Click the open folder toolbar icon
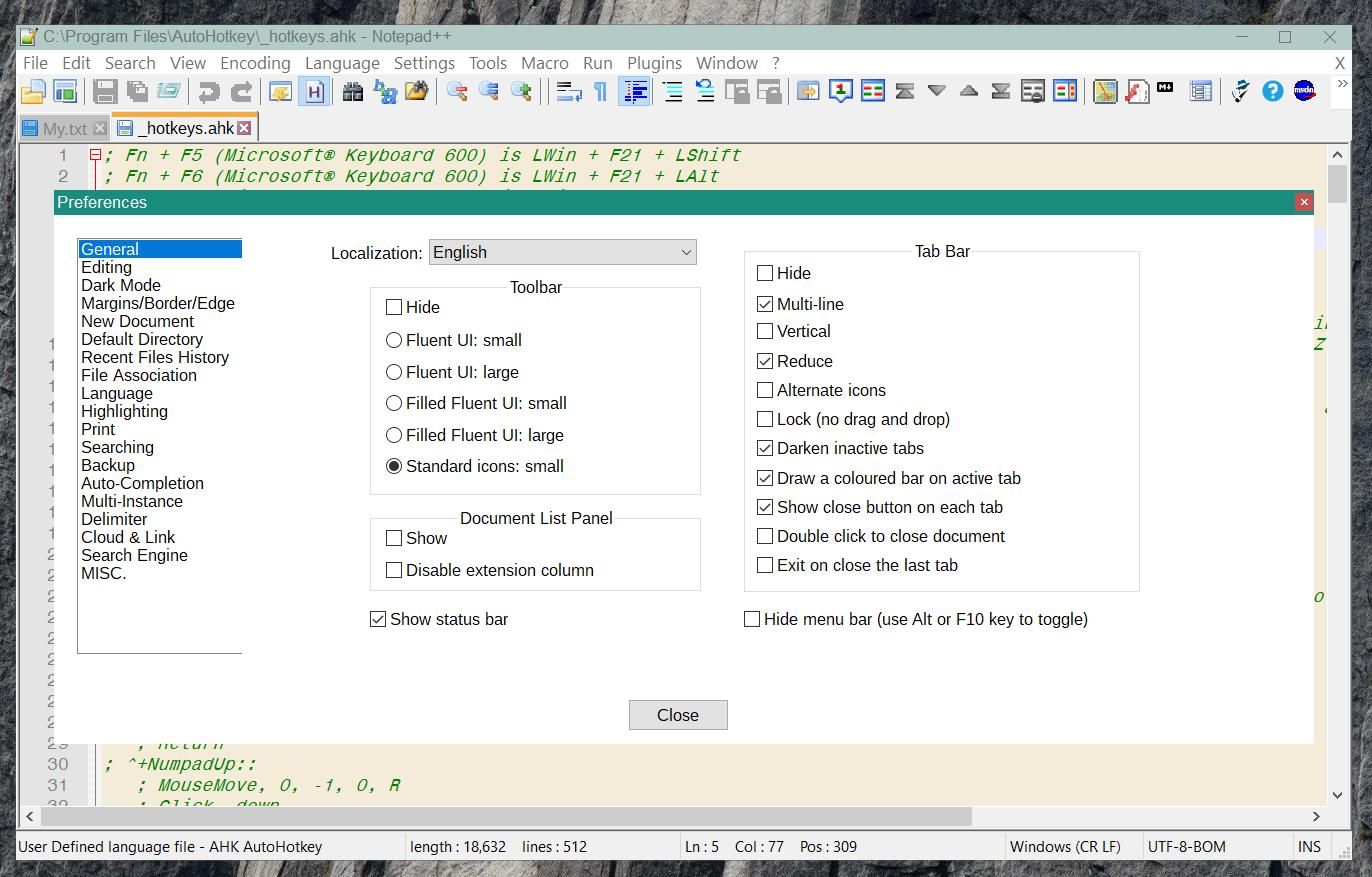This screenshot has width=1372, height=877. pos(33,92)
